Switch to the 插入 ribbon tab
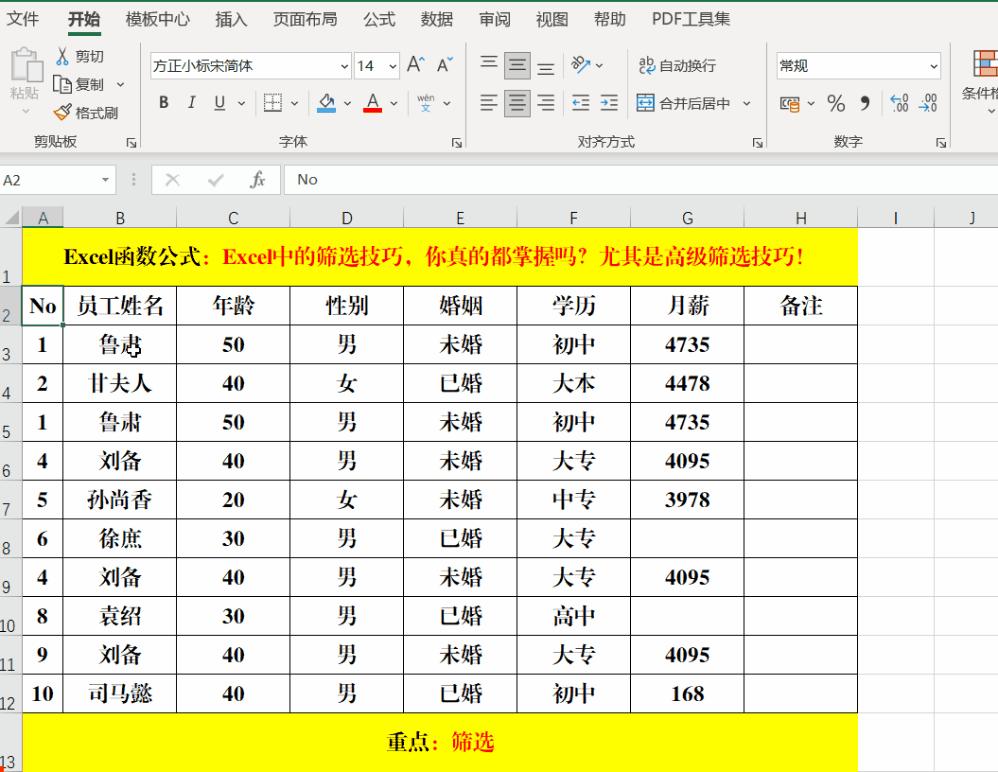 (x=231, y=18)
